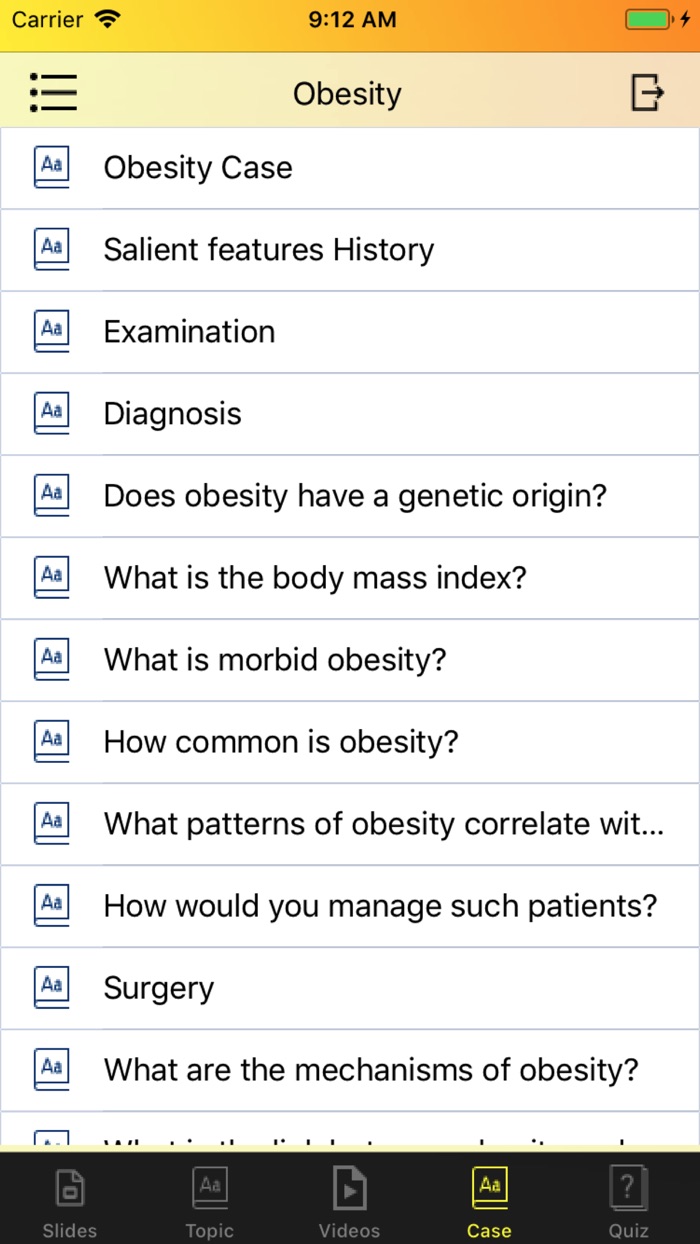Open Salient features History
The image size is (700, 1244).
click(x=268, y=249)
